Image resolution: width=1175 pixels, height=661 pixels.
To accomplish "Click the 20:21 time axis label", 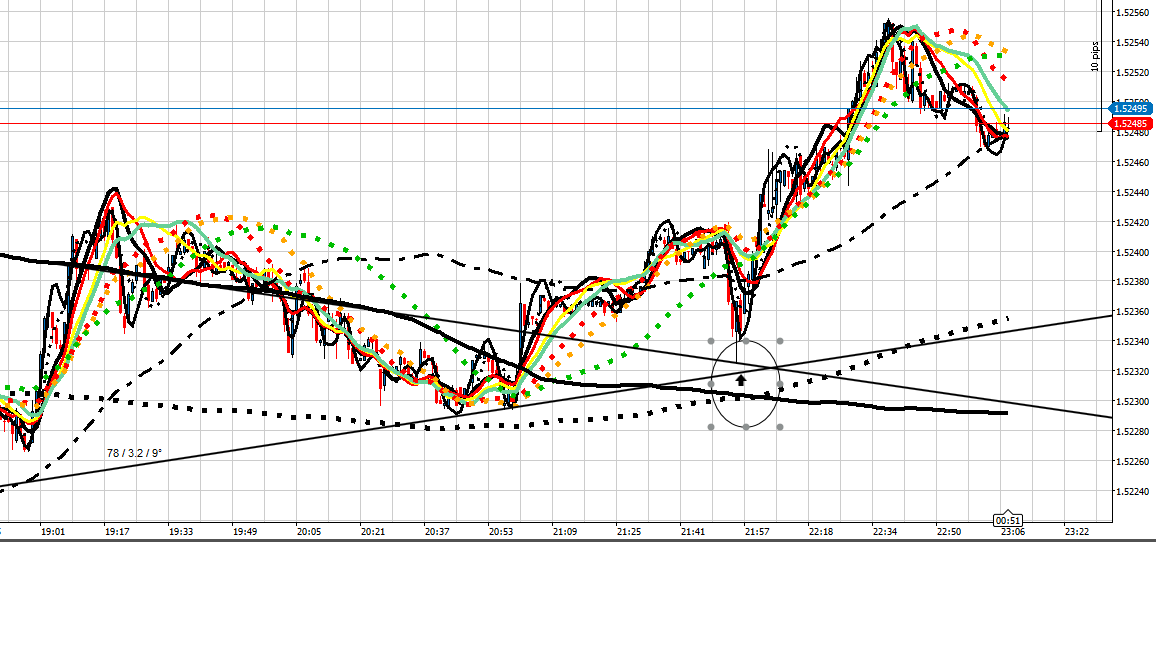I will pos(372,531).
